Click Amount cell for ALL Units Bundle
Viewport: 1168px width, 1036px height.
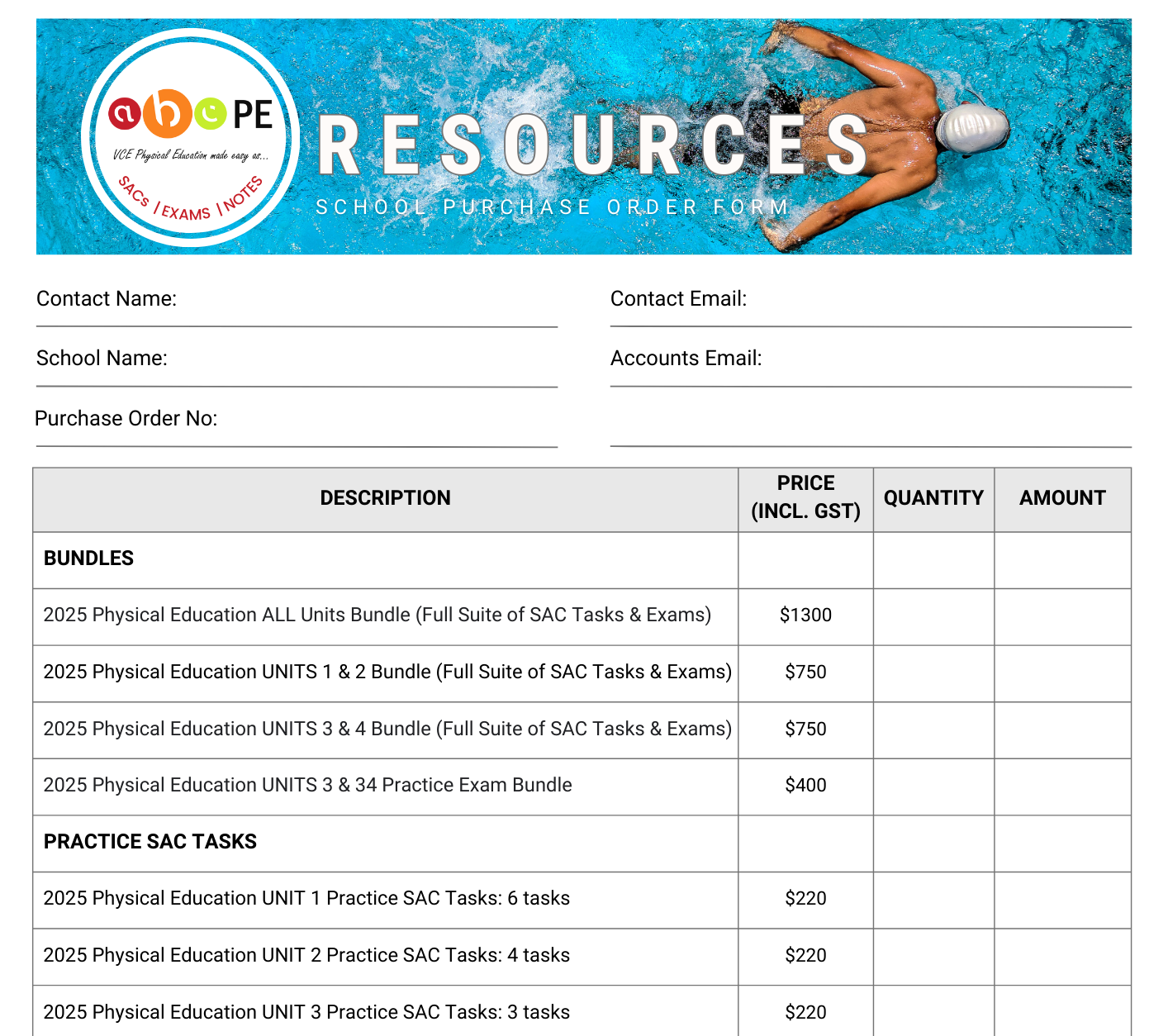(x=1062, y=616)
